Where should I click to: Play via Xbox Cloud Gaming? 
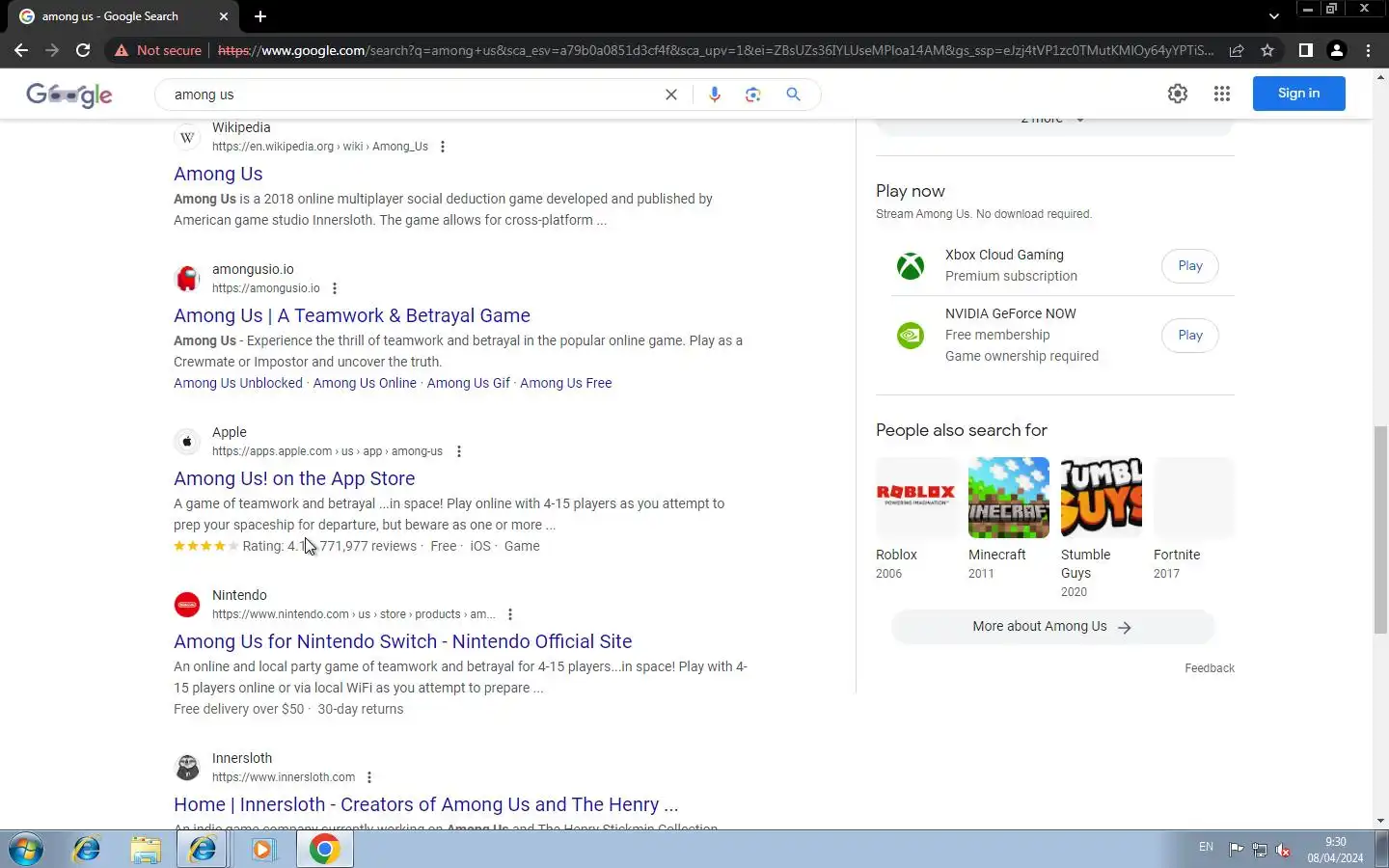point(1190,266)
